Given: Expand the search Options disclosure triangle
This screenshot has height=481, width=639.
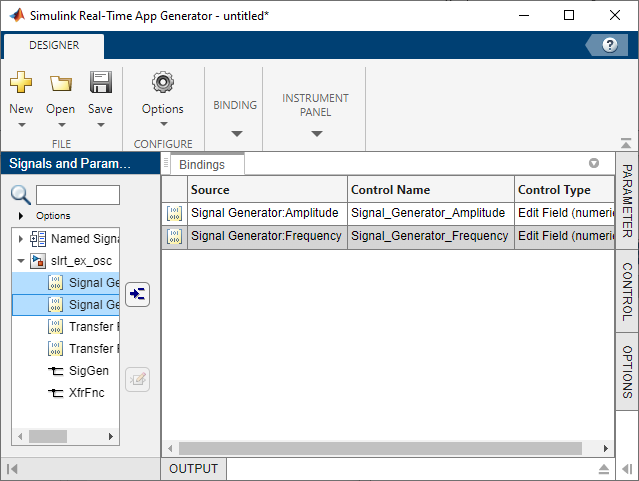Looking at the screenshot, I should point(21,215).
